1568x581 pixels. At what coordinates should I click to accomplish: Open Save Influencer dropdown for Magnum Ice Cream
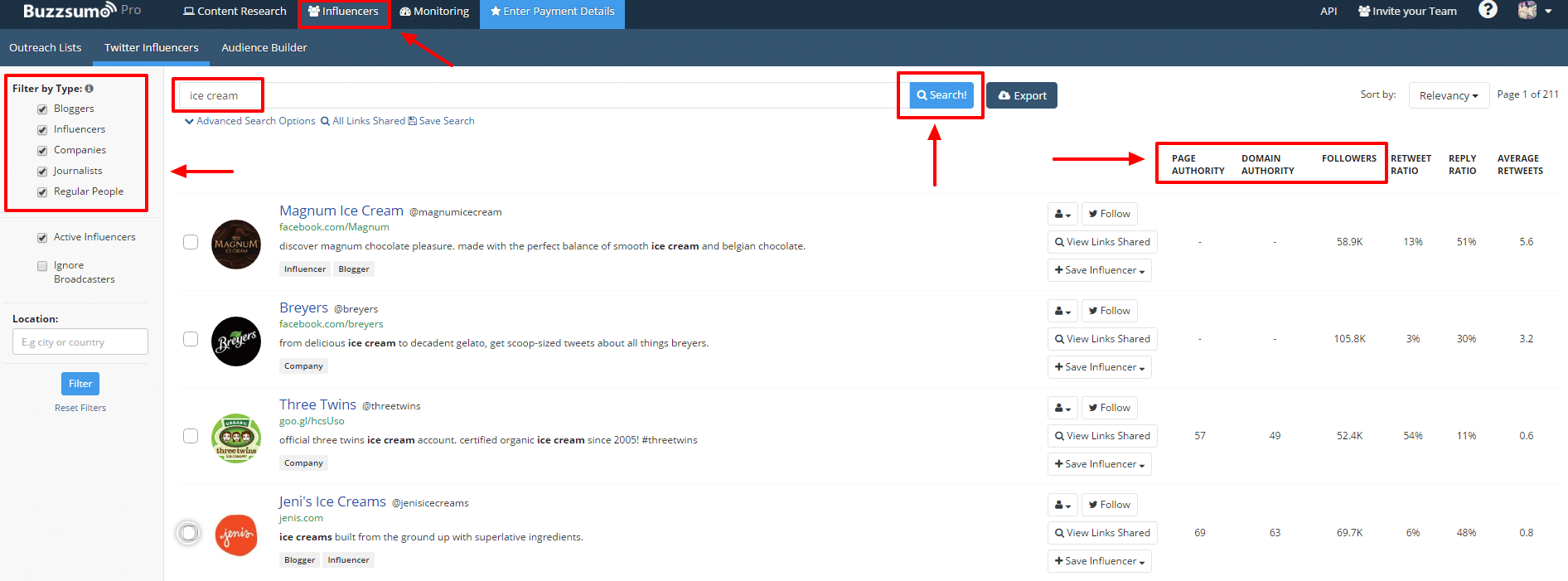(x=1099, y=270)
